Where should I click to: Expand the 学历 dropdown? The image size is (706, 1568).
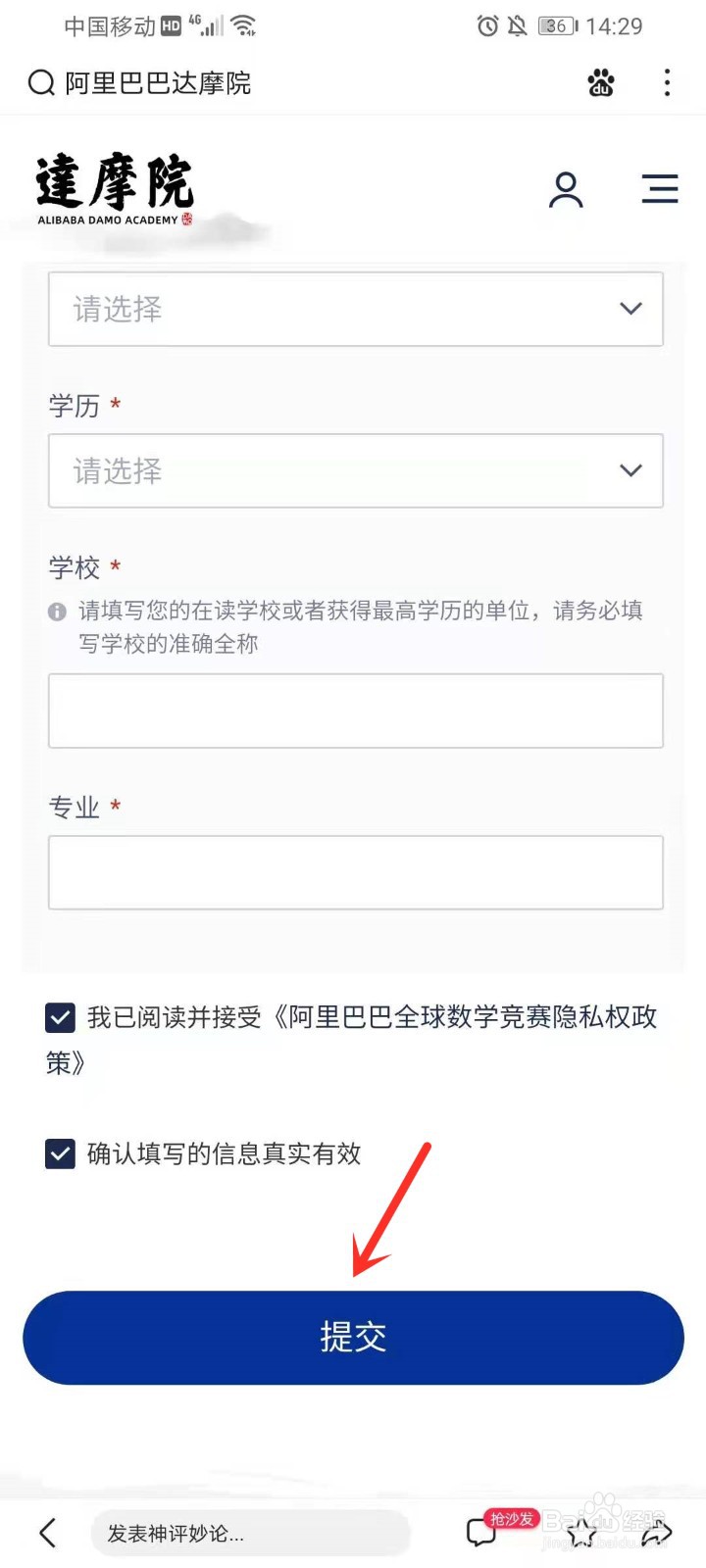356,470
